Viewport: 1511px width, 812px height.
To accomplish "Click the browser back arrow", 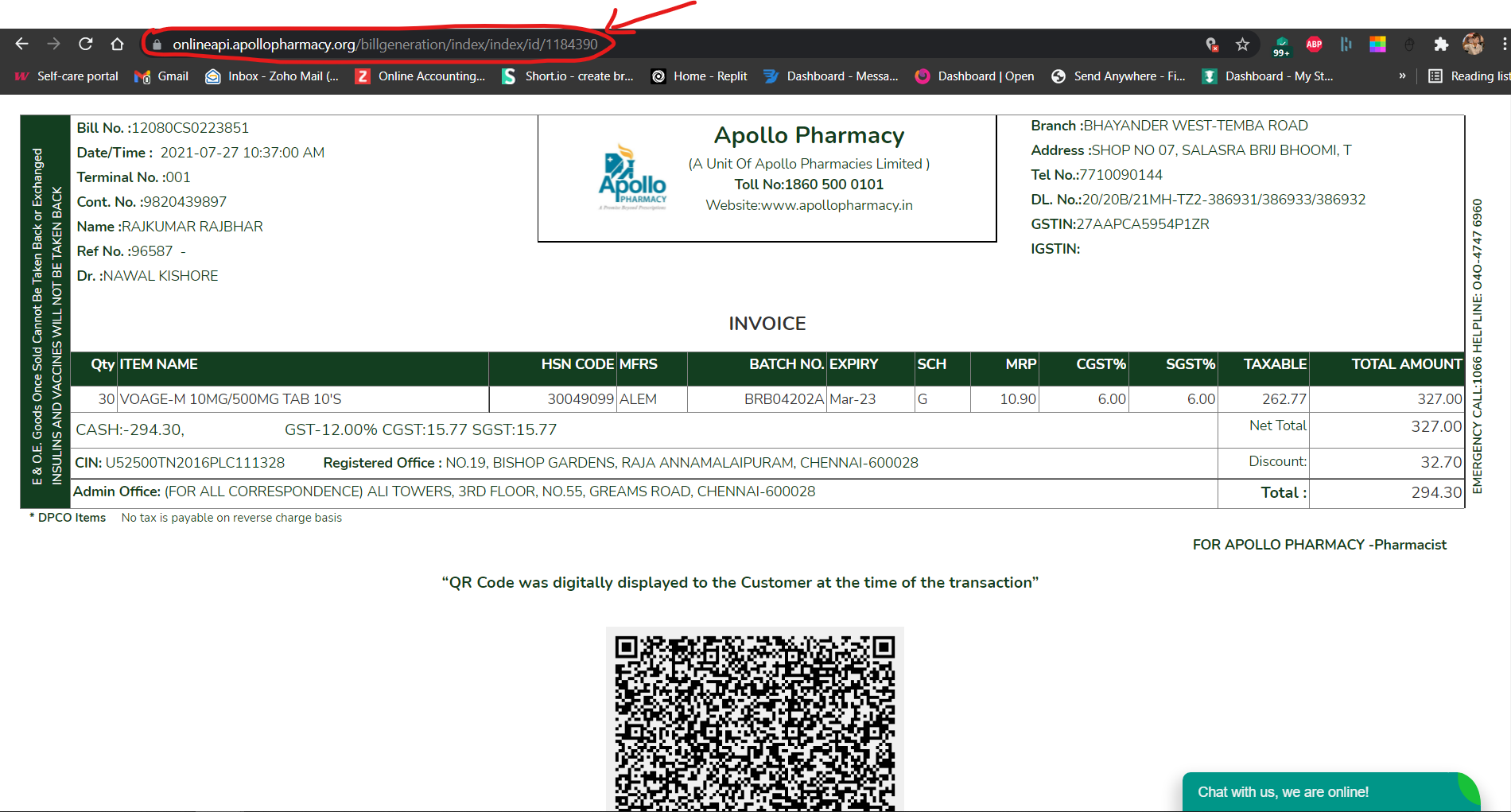I will click(x=22, y=44).
